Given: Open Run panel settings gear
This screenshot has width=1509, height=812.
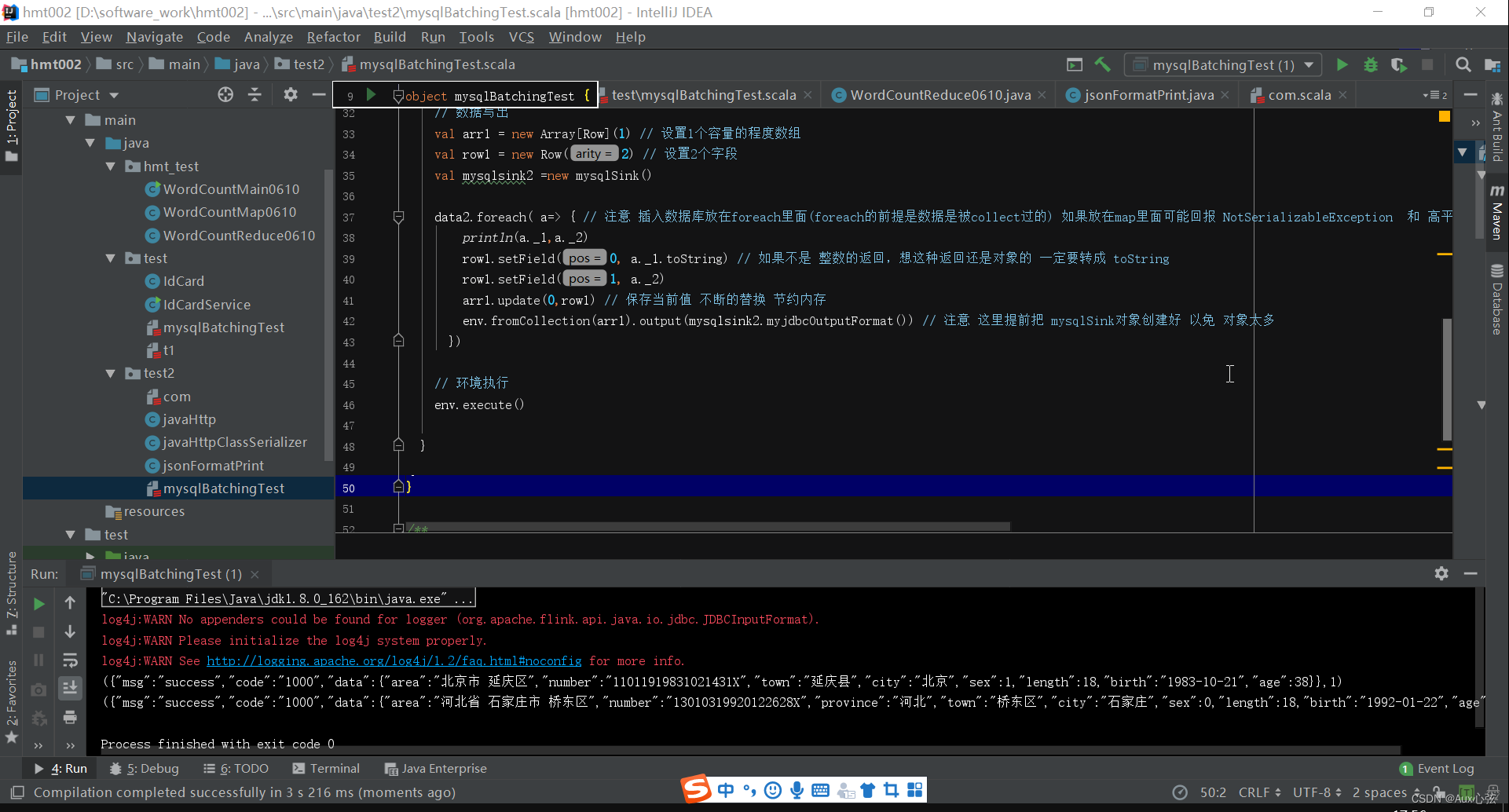Looking at the screenshot, I should click(x=1441, y=573).
